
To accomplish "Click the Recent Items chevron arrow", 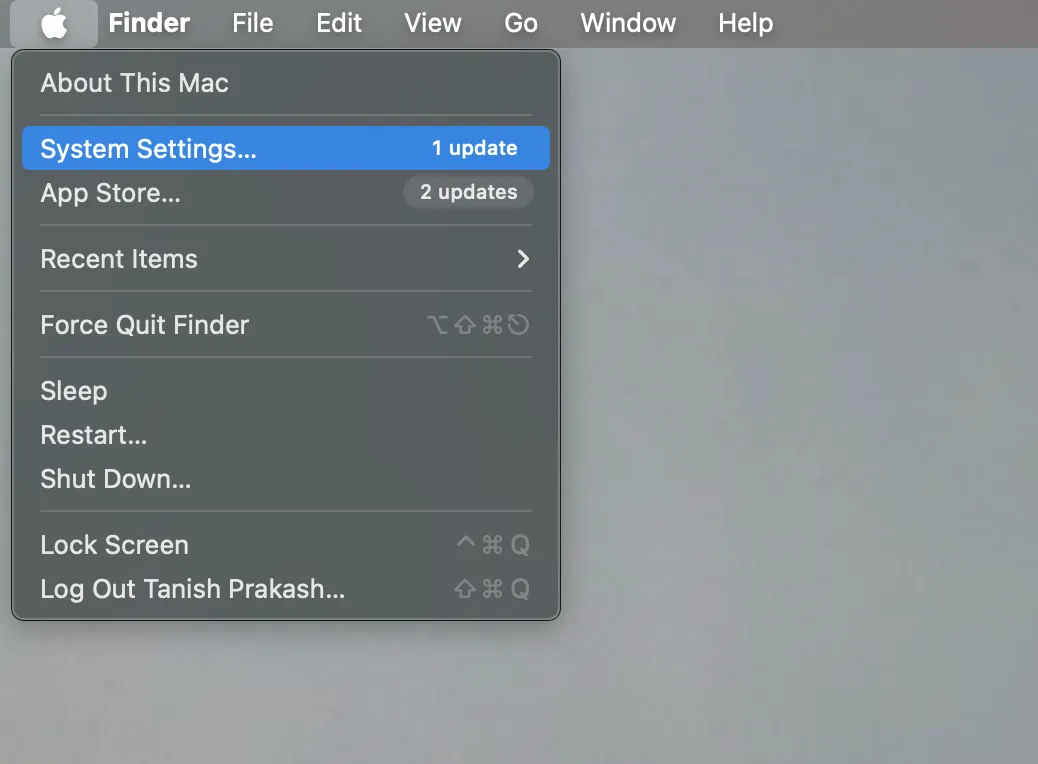I will click(523, 259).
